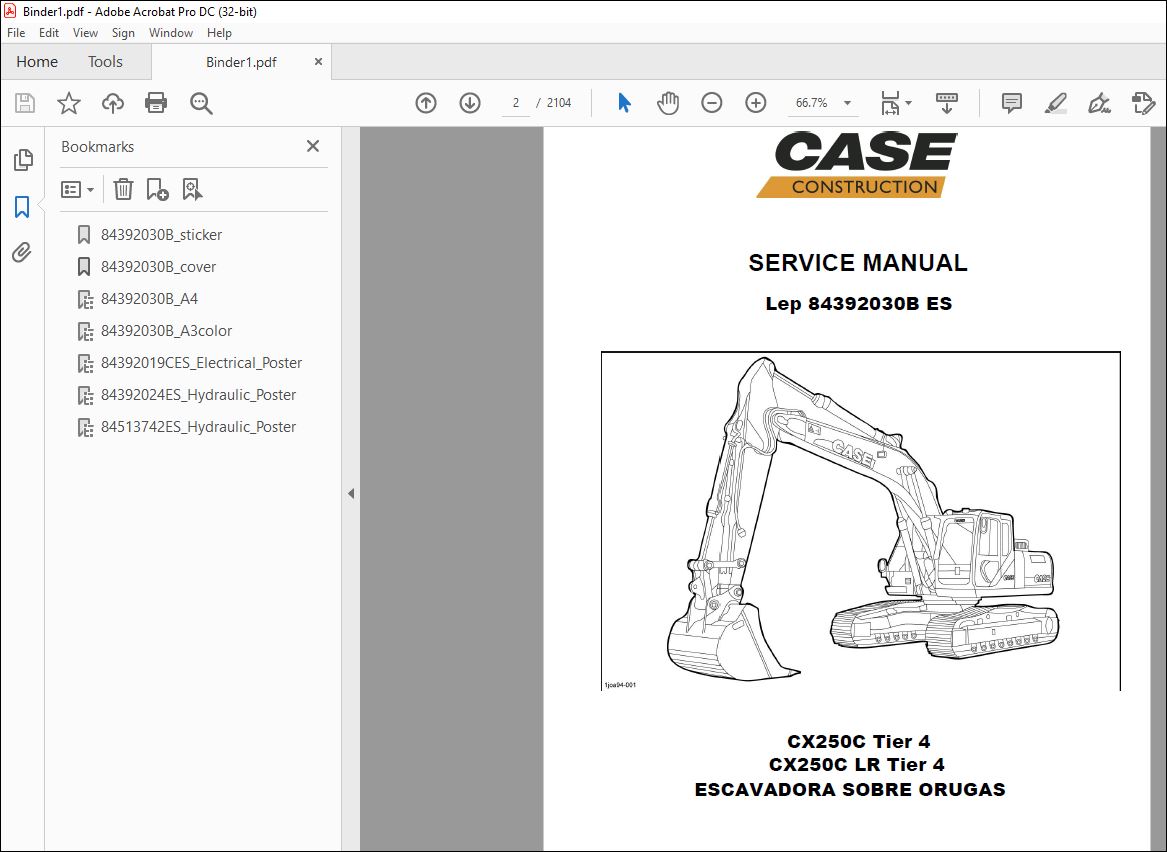Click the Save file icon
Viewport: 1167px width, 852px height.
(25, 103)
